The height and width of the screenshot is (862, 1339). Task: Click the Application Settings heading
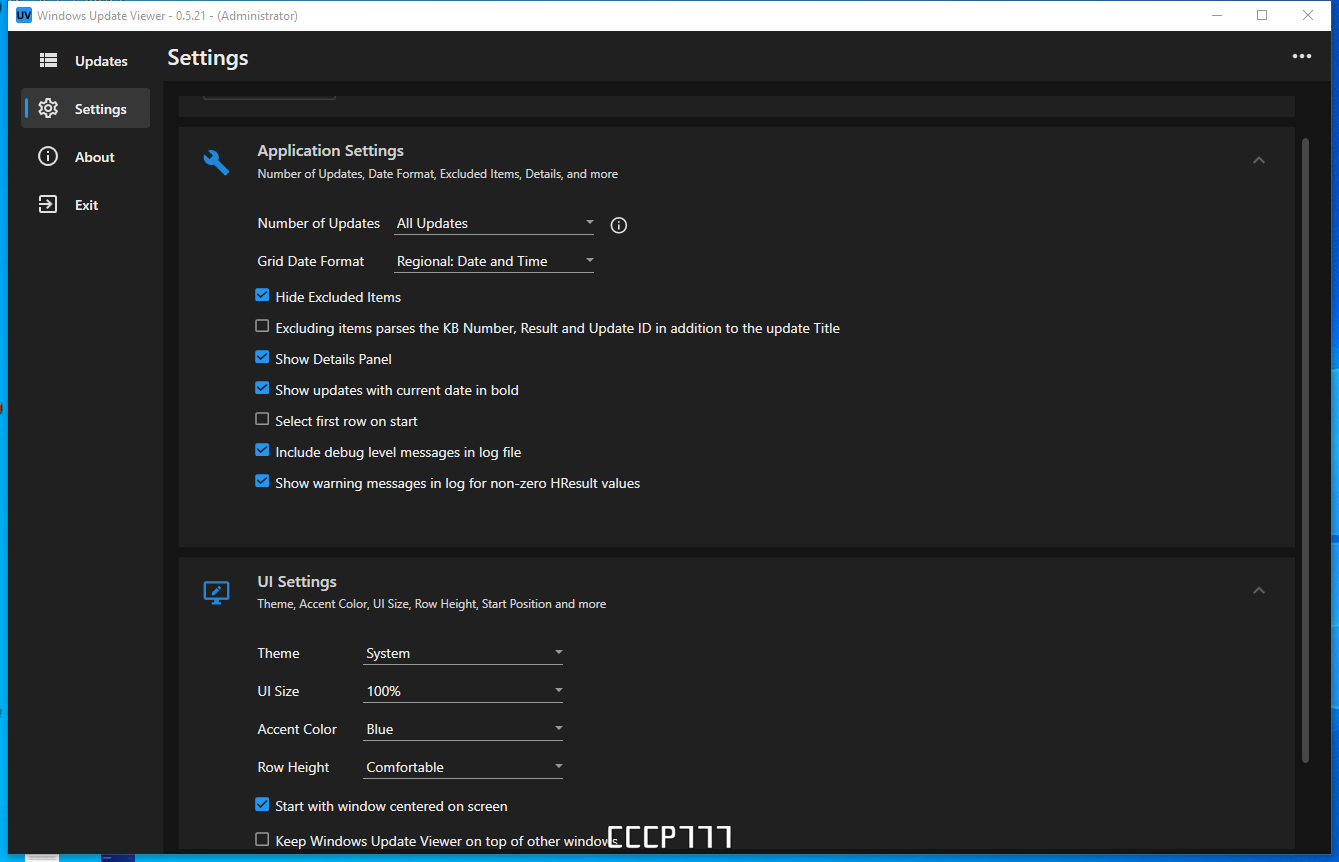coord(331,151)
